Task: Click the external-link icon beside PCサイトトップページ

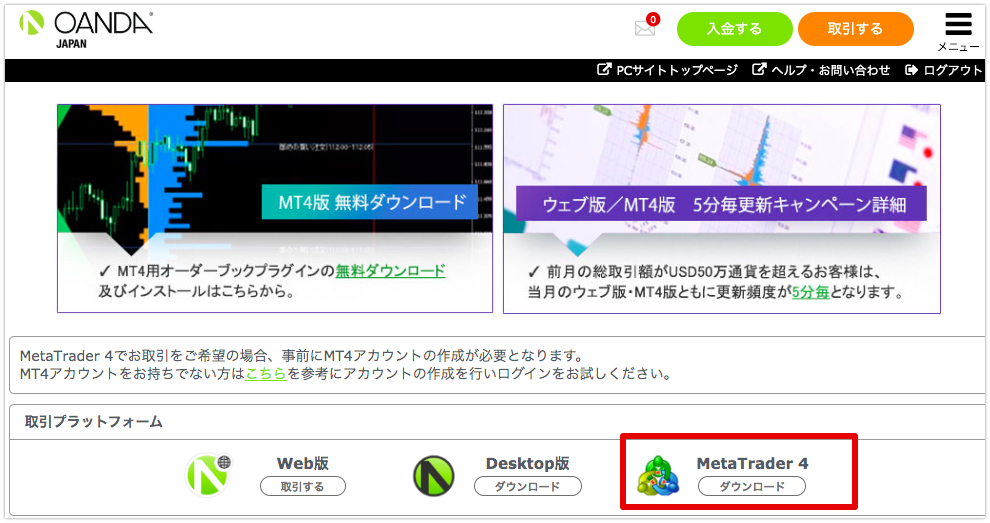Action: click(x=604, y=69)
